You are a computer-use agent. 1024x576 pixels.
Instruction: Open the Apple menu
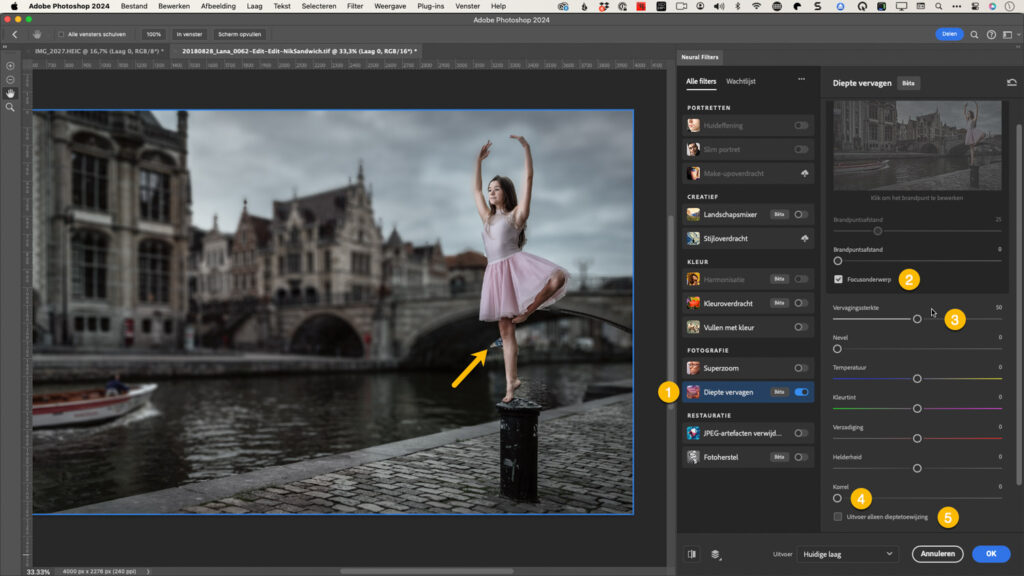(14, 6)
